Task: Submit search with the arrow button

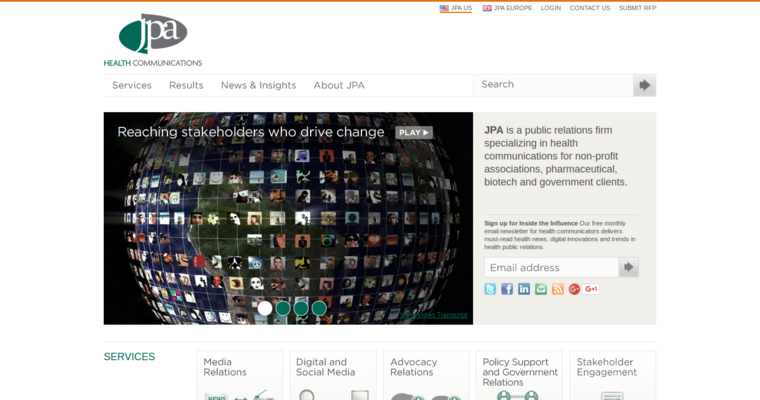Action: (645, 85)
